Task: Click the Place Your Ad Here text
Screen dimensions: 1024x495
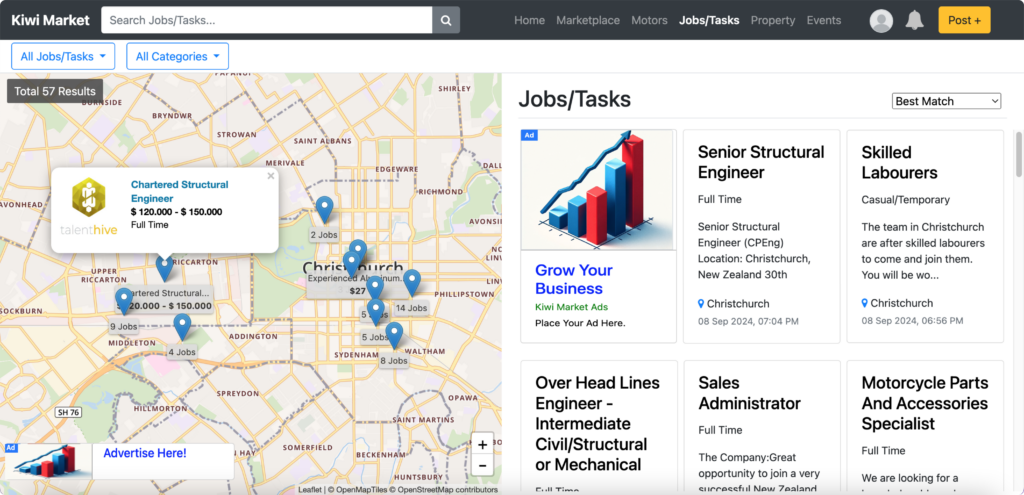Action: tap(580, 323)
